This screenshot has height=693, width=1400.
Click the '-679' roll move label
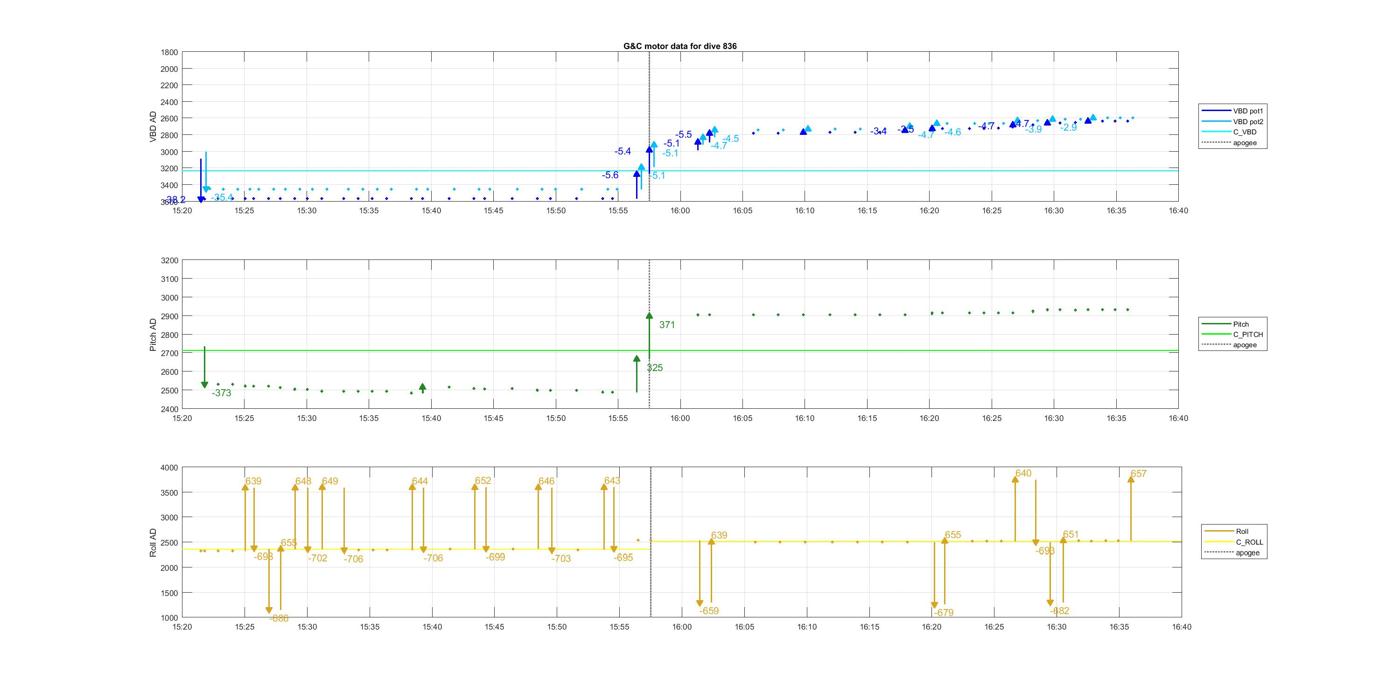point(943,612)
